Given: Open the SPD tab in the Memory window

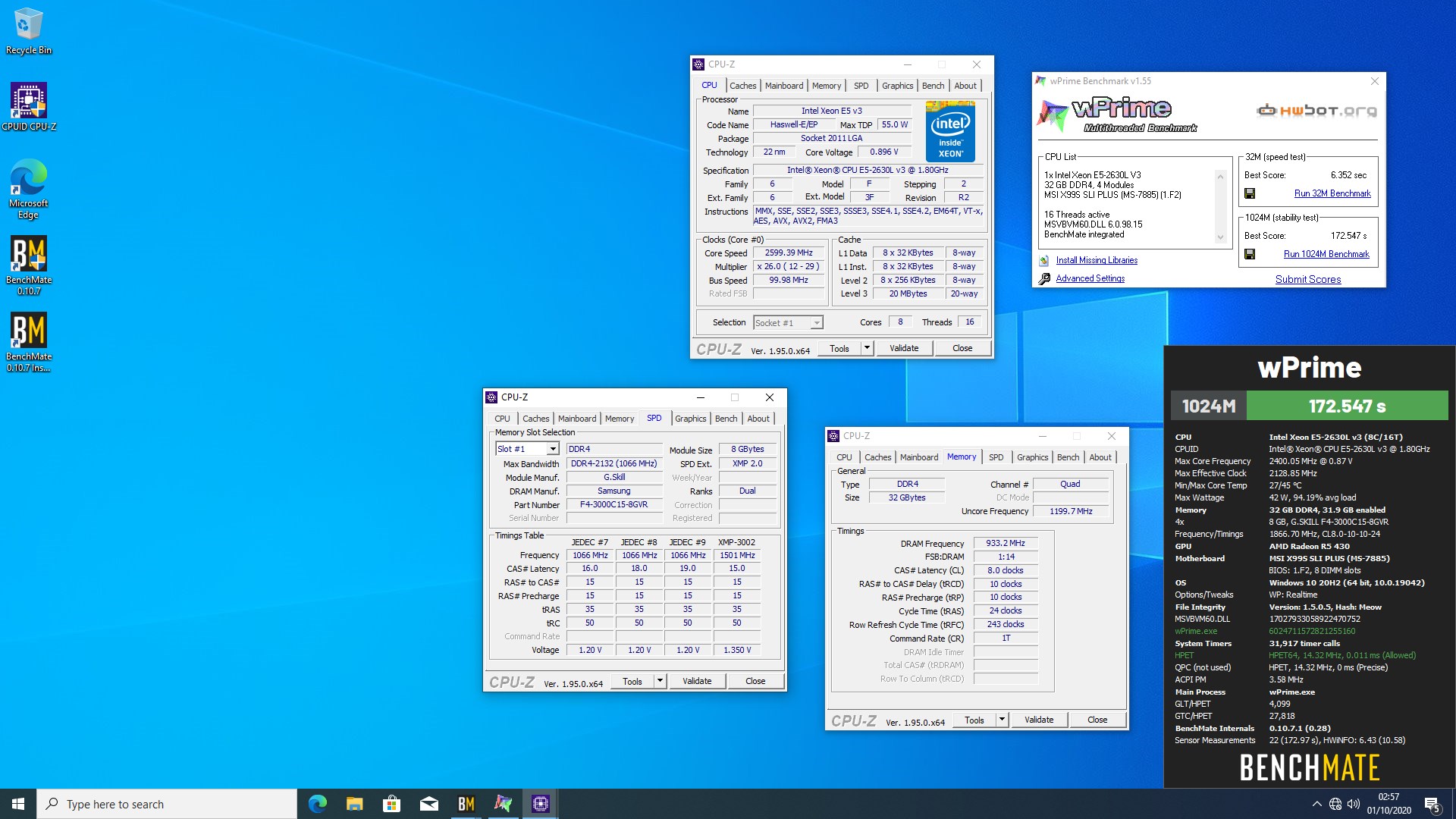Looking at the screenshot, I should pos(996,457).
